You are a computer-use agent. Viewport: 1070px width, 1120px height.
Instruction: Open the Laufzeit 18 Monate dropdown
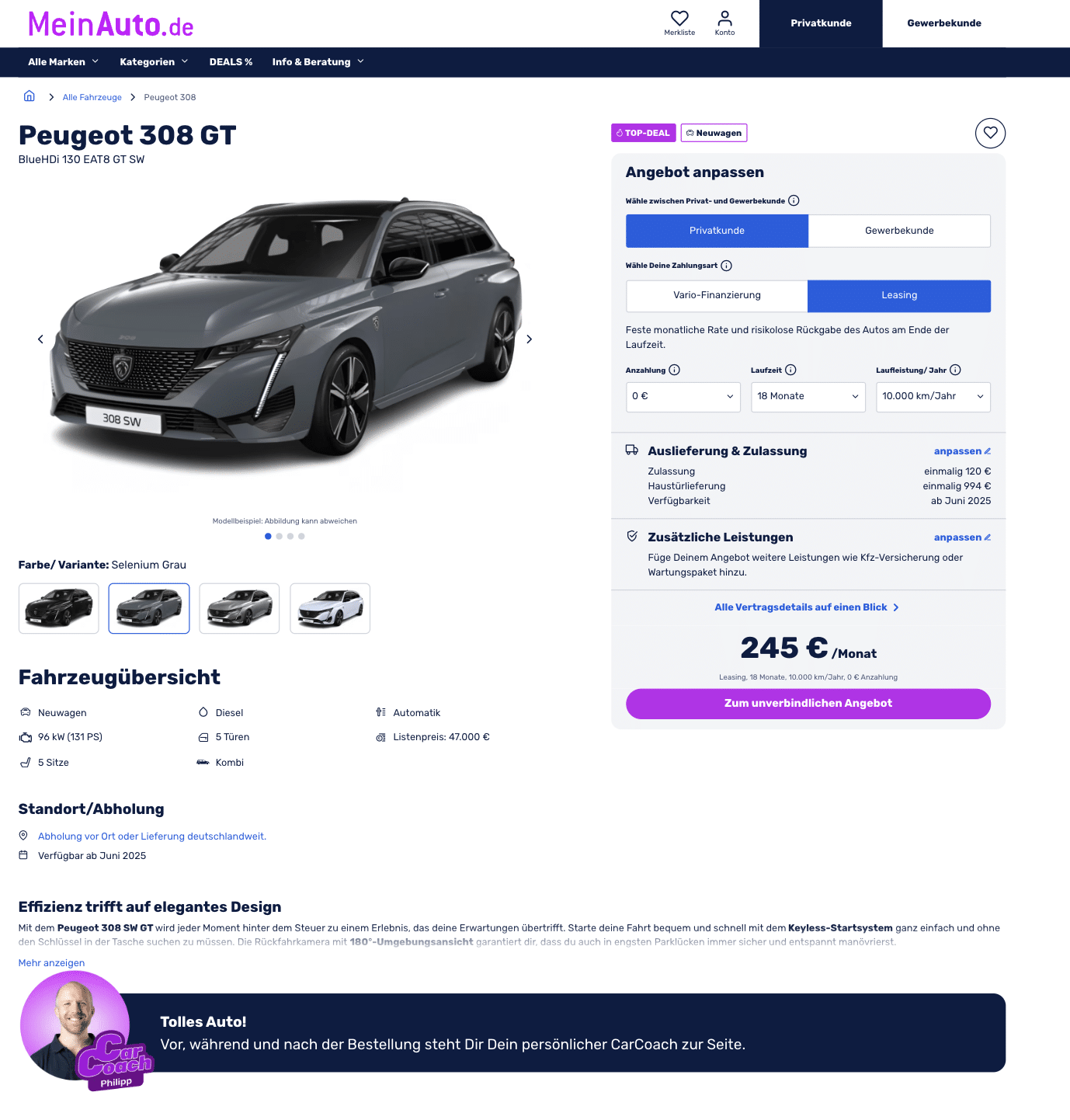(808, 397)
